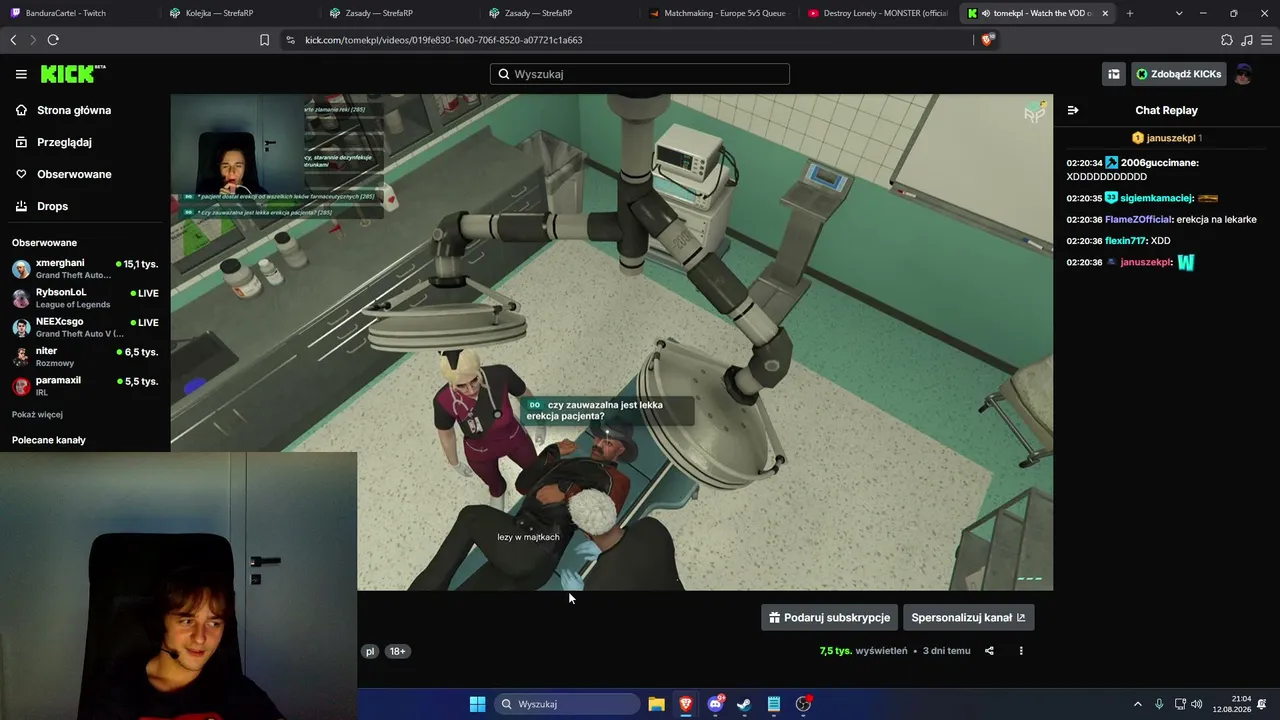Click 2006guccimane username in chat

(1159, 163)
